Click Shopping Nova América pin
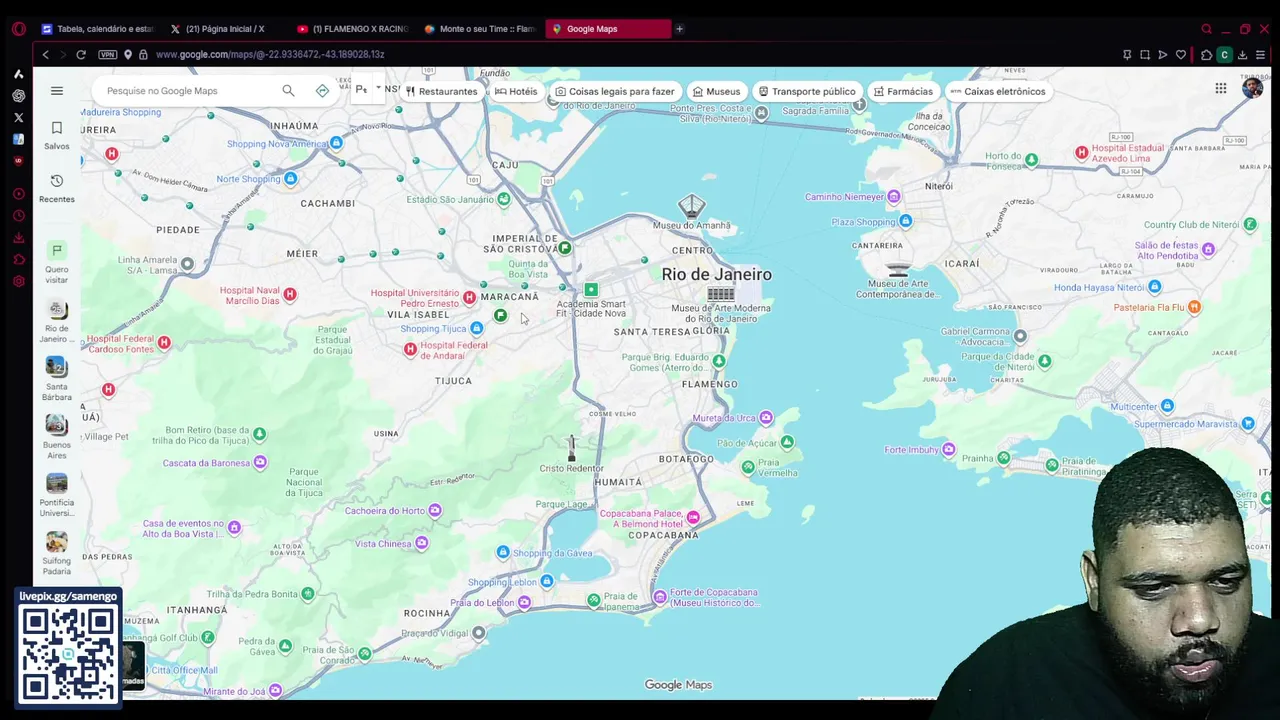This screenshot has height=720, width=1280. (x=337, y=143)
